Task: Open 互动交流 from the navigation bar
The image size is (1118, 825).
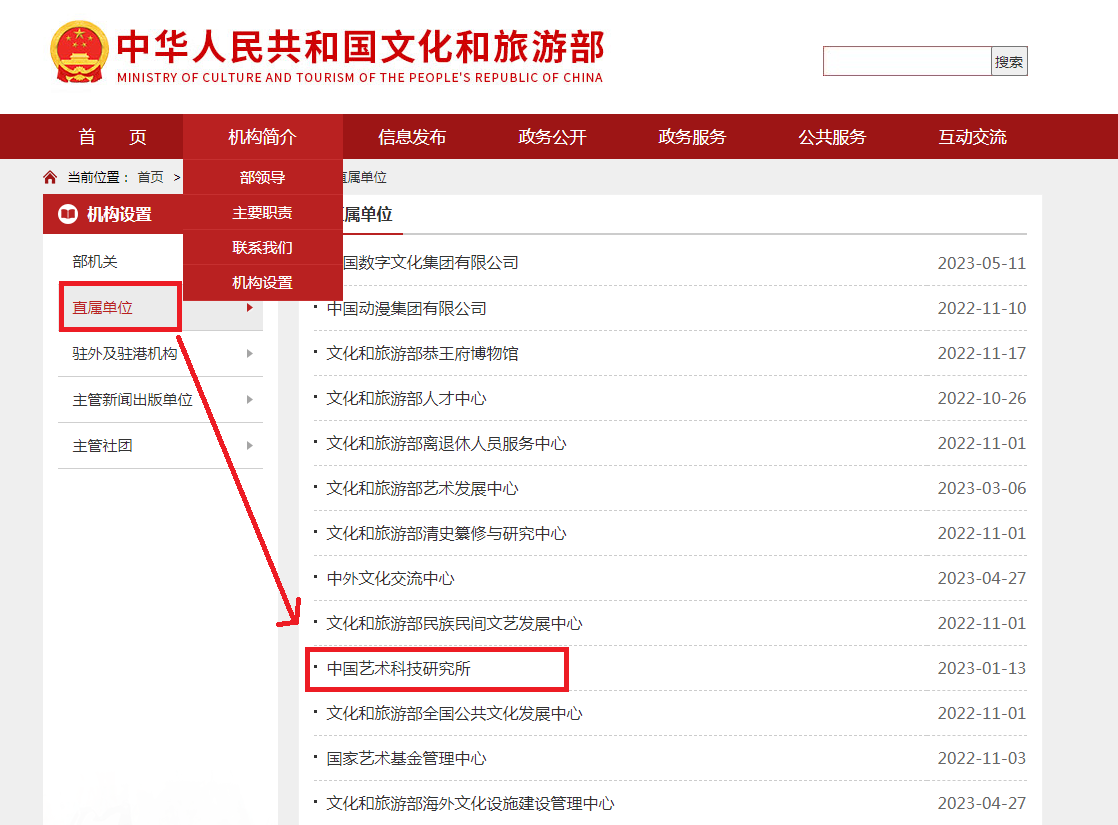Action: [x=973, y=137]
